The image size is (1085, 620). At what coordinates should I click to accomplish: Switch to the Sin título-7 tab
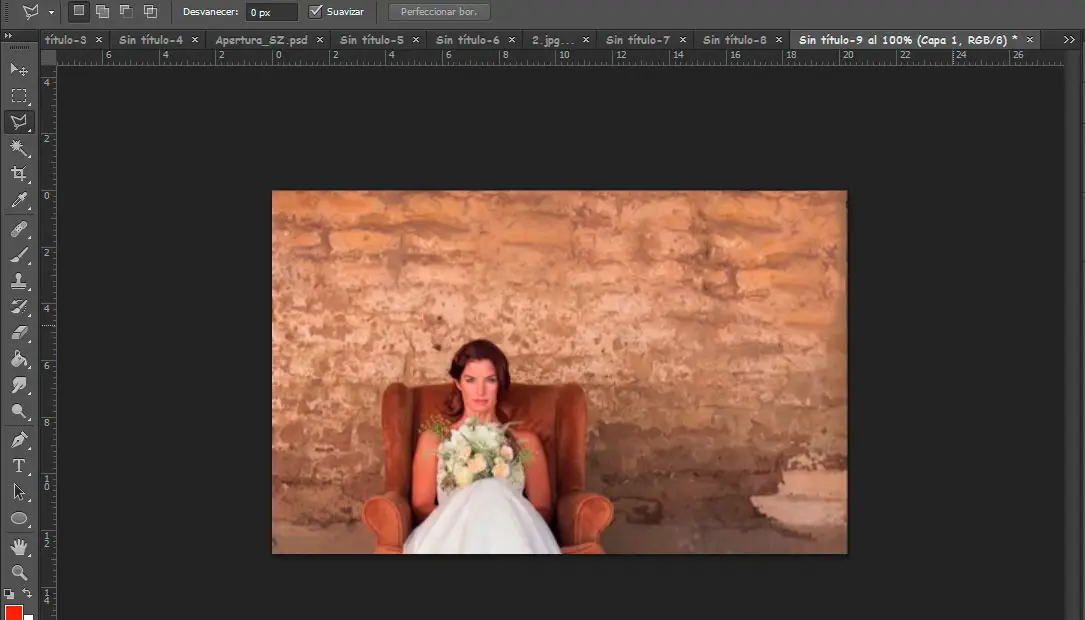click(637, 40)
